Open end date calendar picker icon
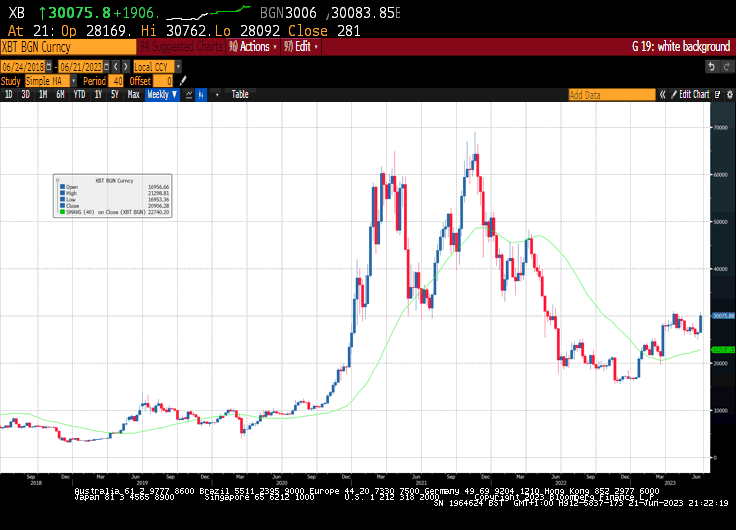Viewport: 736px width, 530px height. 106,67
